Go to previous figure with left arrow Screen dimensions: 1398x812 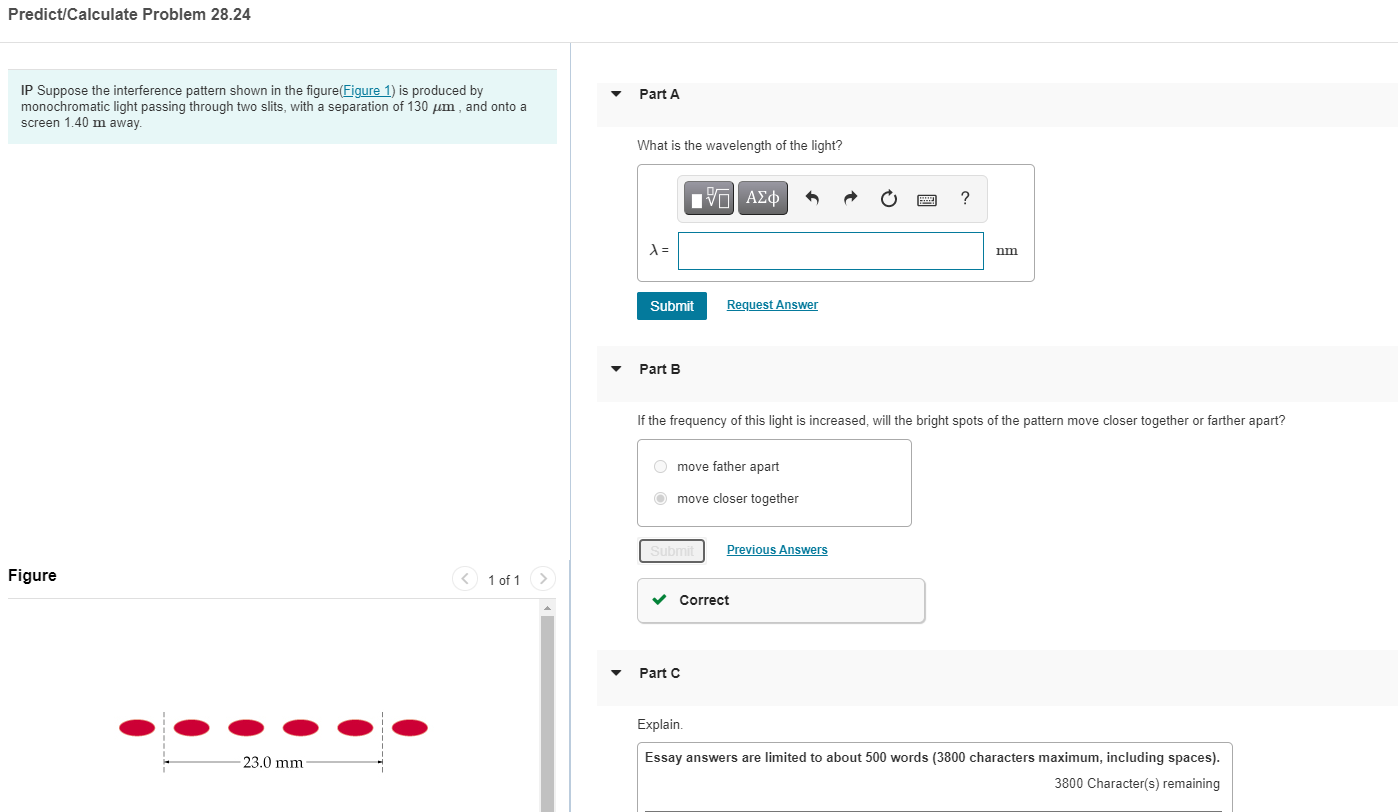tap(464, 578)
